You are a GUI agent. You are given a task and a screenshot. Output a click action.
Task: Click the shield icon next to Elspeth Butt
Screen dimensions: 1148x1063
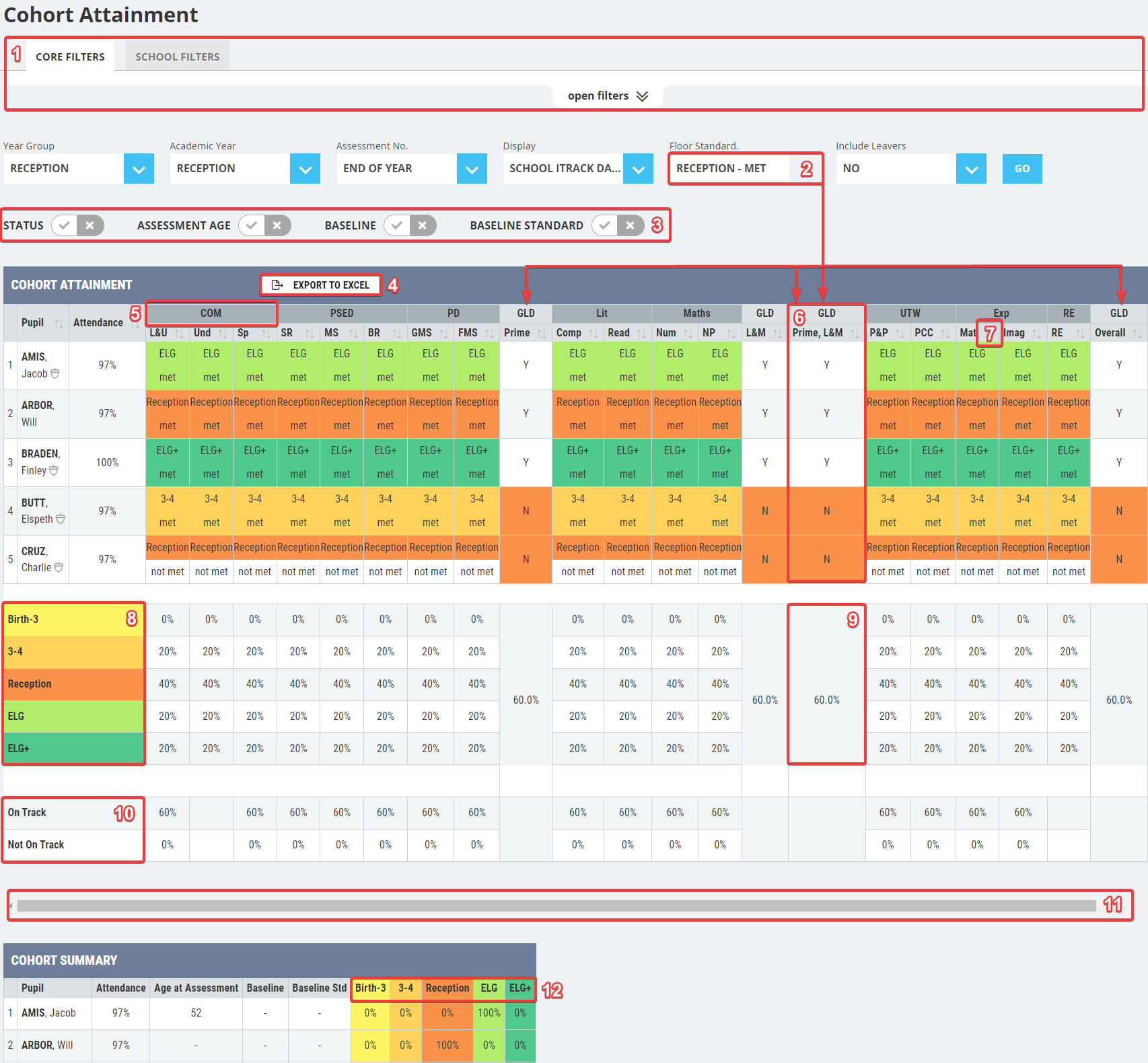tap(61, 519)
